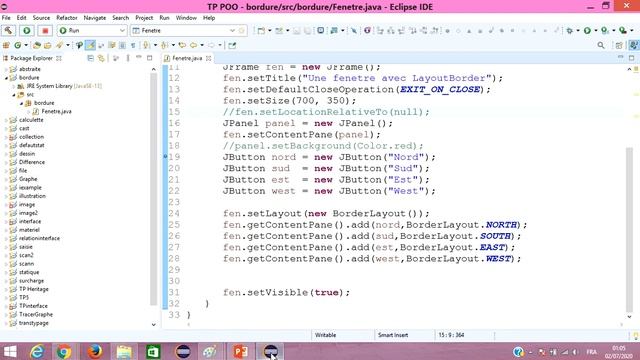Image resolution: width=640 pixels, height=360 pixels.
Task: Open the Source menu
Action: coord(41,18)
